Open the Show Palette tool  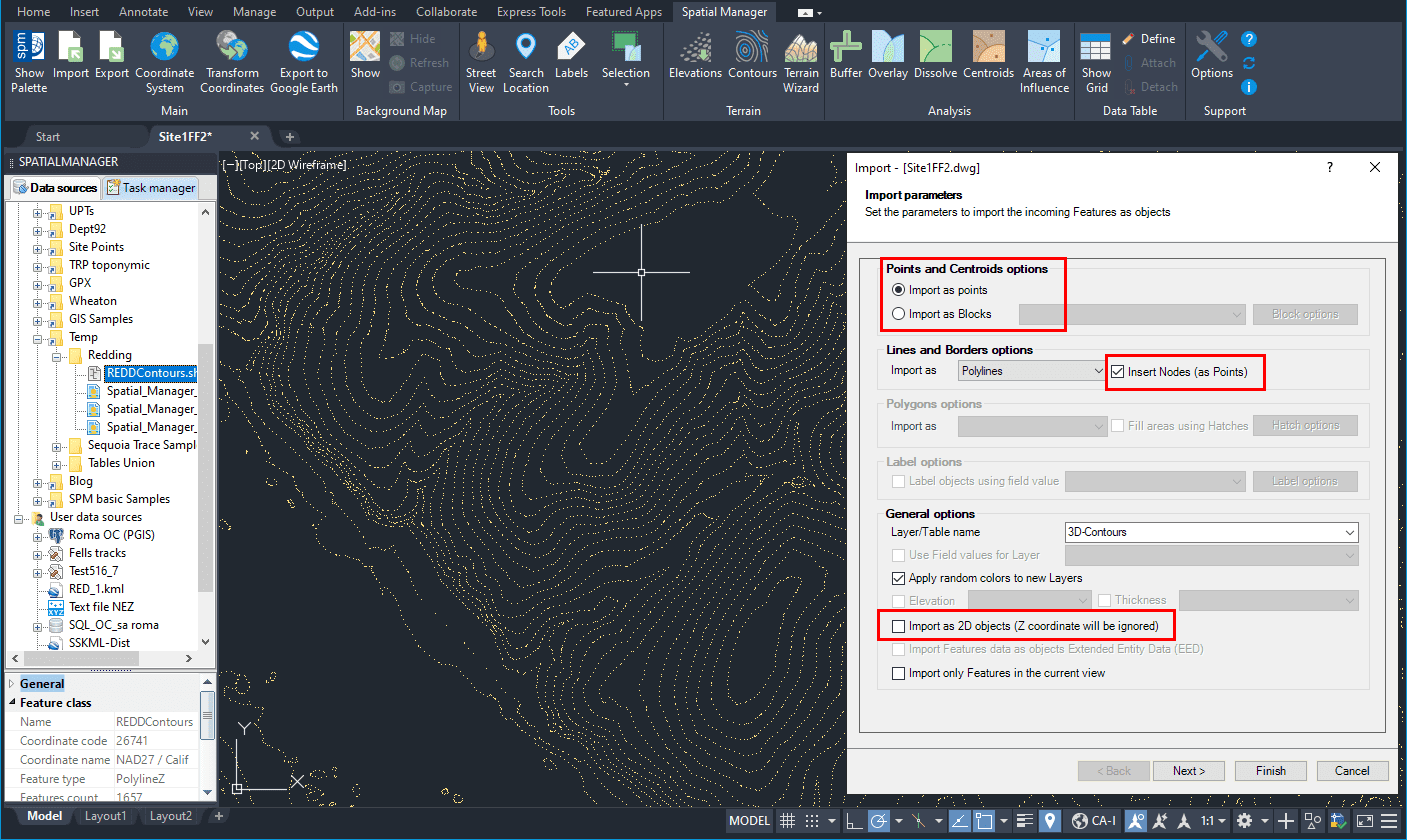coord(29,61)
